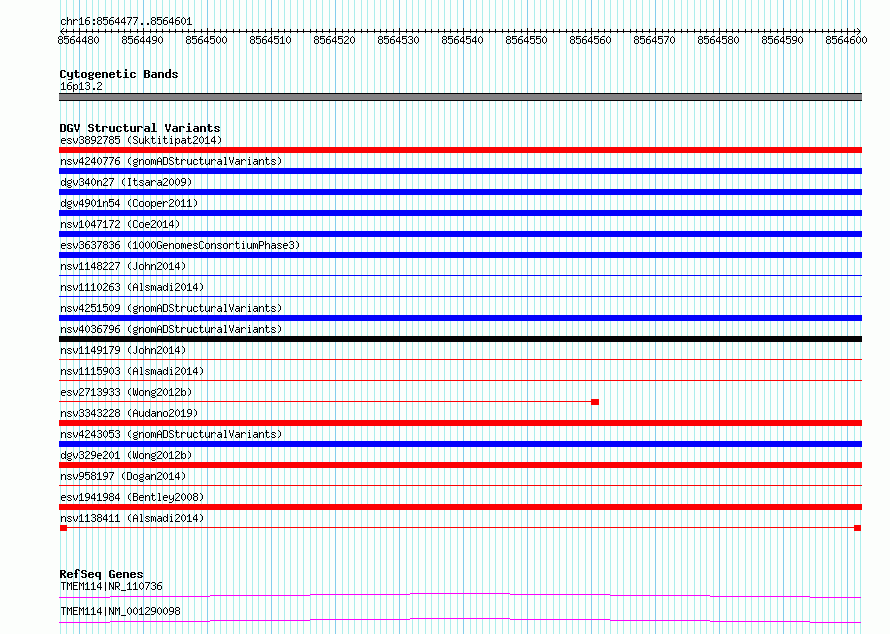Click nsv1115903 (Alsmadi2014) label

tap(132, 371)
